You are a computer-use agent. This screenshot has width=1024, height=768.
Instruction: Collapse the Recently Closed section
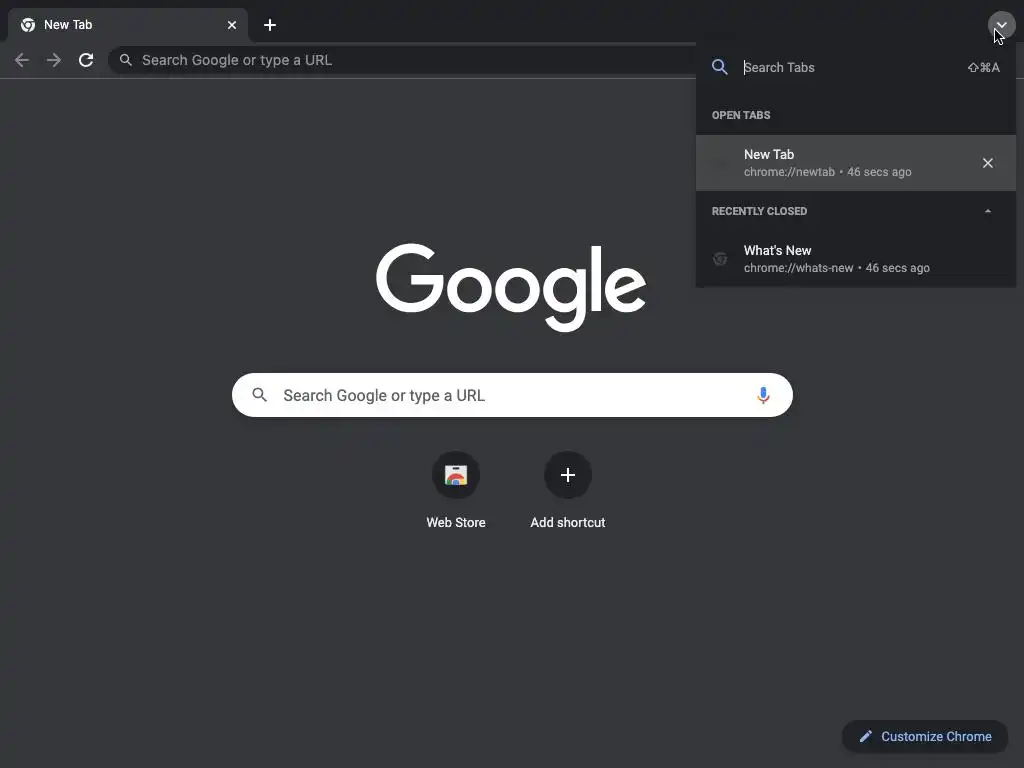tap(987, 211)
